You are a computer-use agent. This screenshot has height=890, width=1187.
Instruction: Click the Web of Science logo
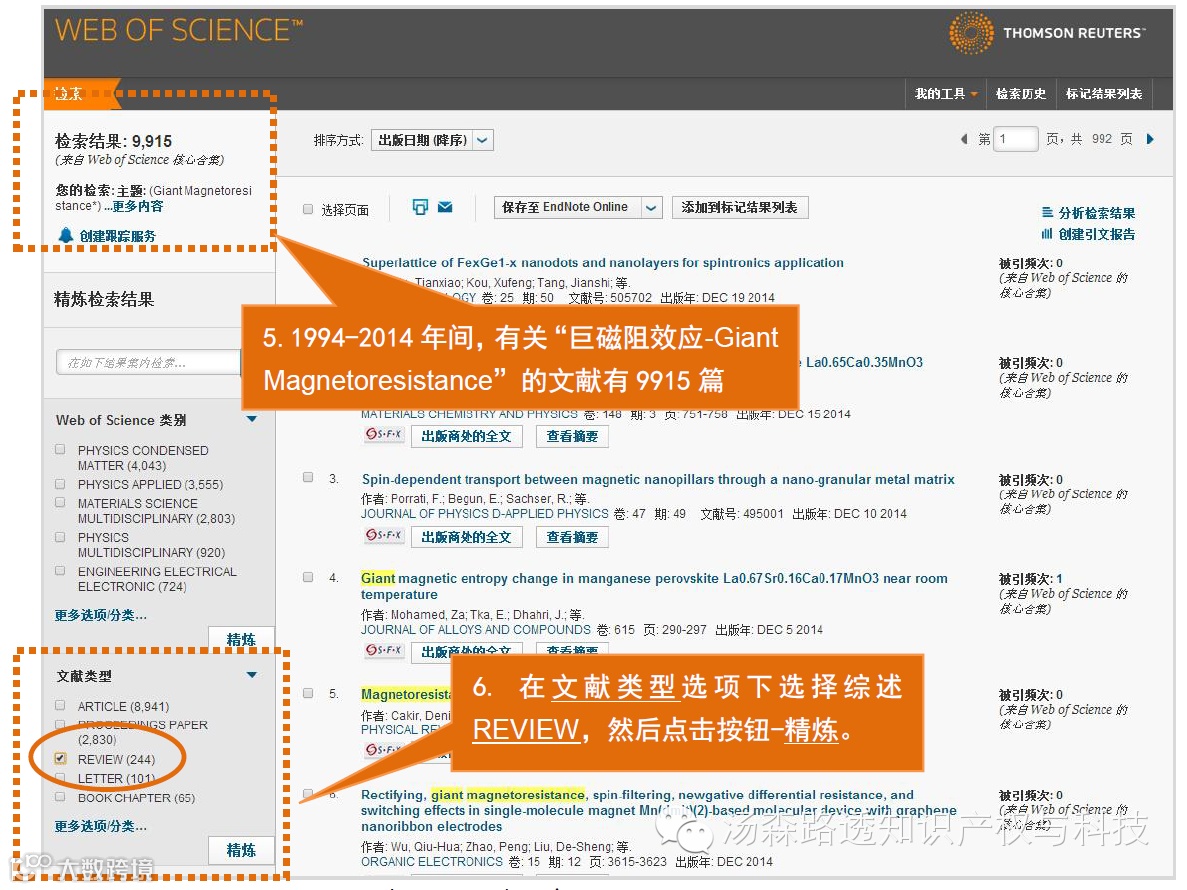[x=179, y=30]
